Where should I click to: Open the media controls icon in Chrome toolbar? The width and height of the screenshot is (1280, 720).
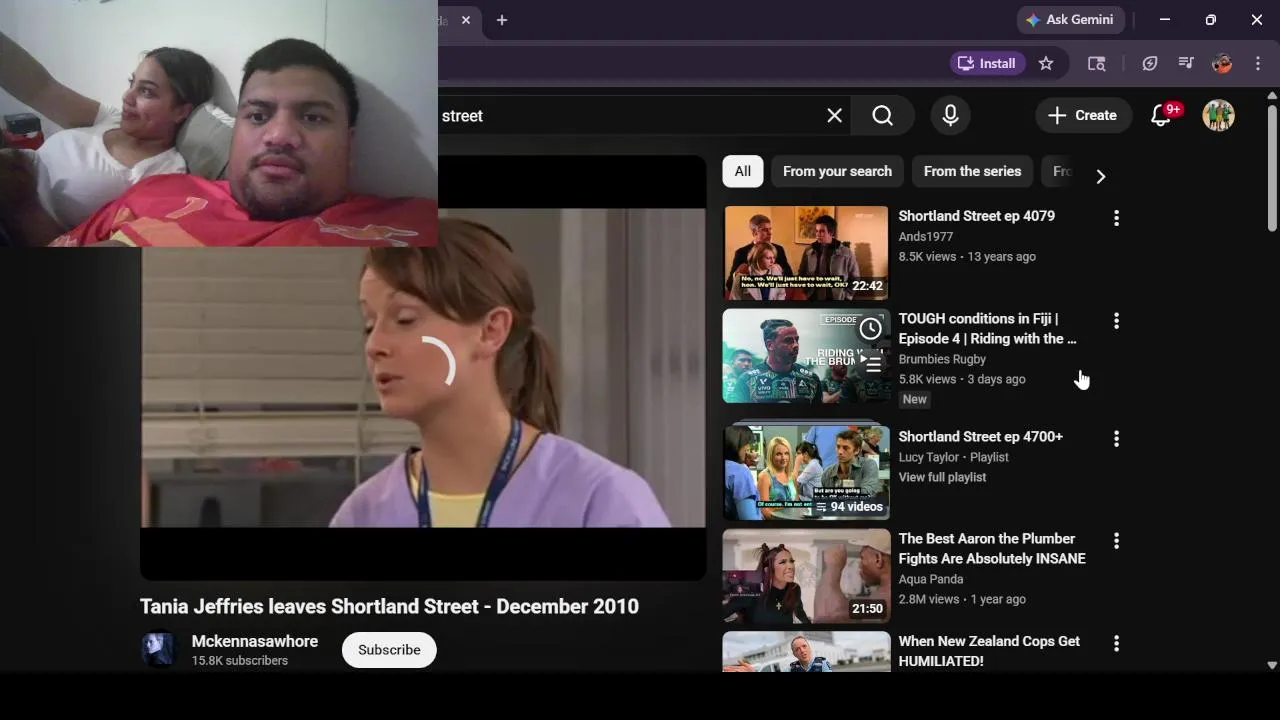[1186, 63]
